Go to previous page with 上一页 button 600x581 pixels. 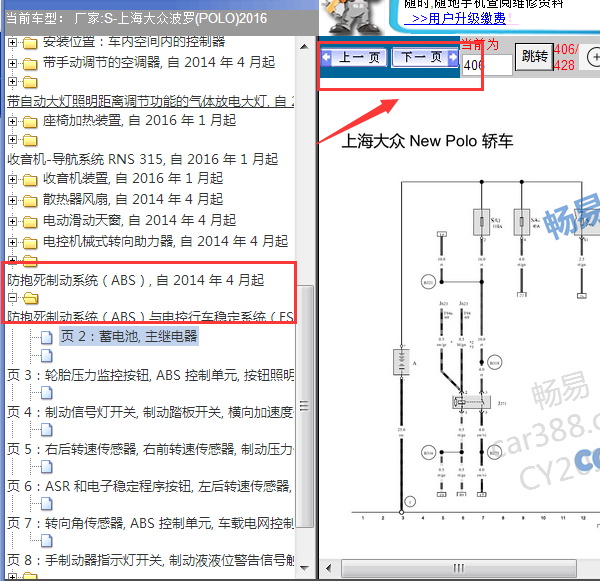353,57
